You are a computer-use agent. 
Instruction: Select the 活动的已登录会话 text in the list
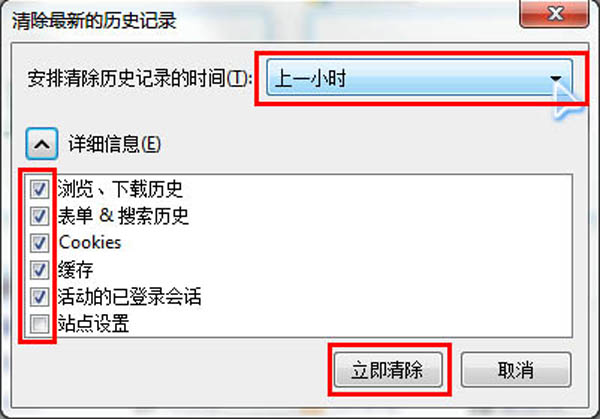click(129, 297)
